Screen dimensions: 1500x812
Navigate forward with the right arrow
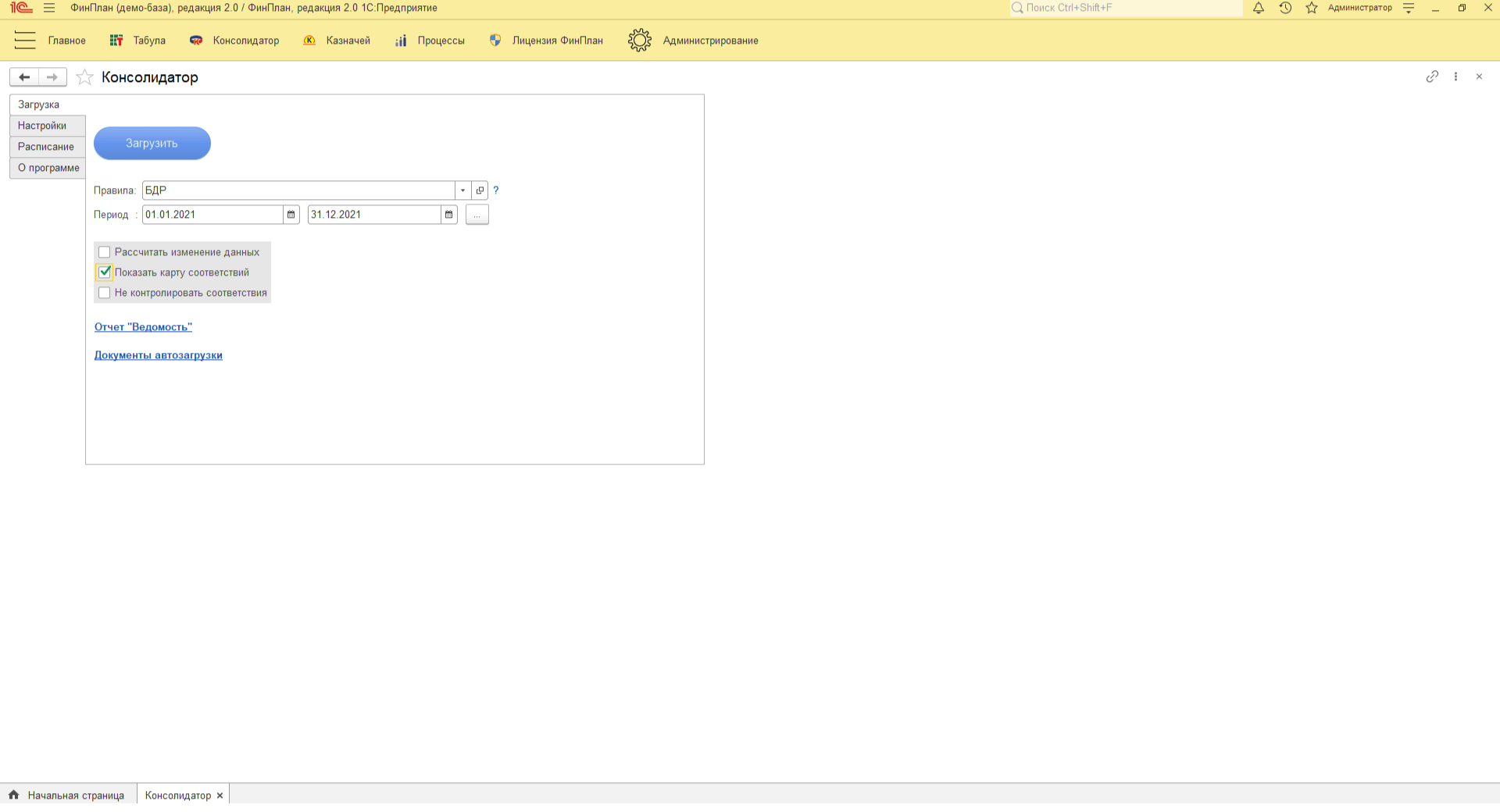pyautogui.click(x=52, y=77)
